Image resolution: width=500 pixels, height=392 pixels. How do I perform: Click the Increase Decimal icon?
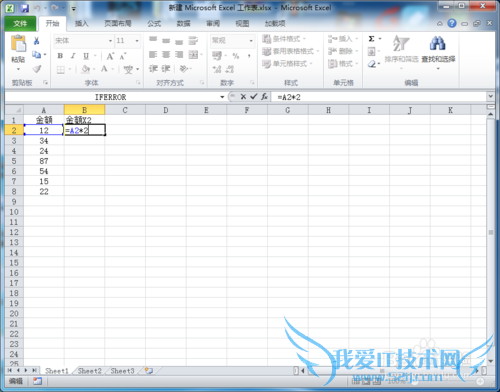(217, 69)
